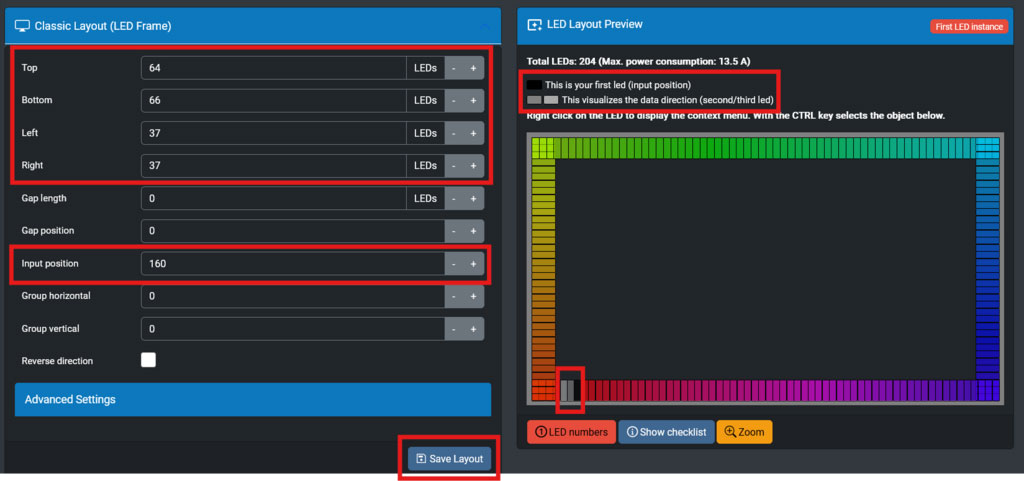The image size is (1024, 481).
Task: Decrease Group horizontal value
Action: [x=454, y=296]
